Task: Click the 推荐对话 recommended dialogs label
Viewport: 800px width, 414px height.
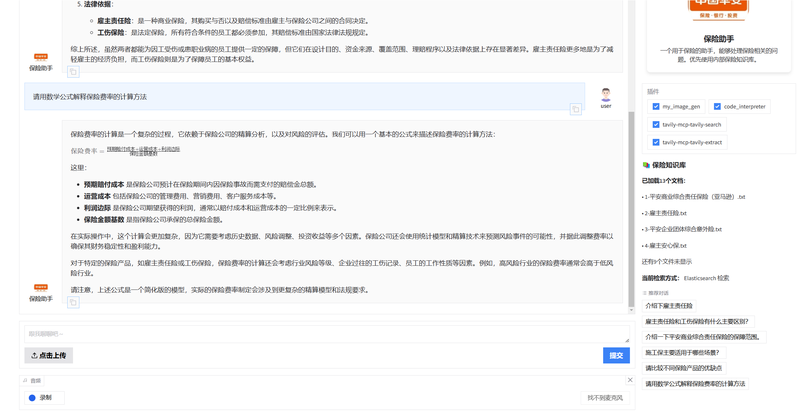Action: [656, 293]
